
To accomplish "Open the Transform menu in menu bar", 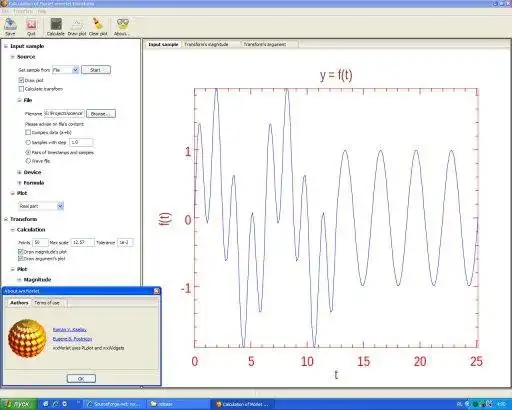I will tap(23, 11).
